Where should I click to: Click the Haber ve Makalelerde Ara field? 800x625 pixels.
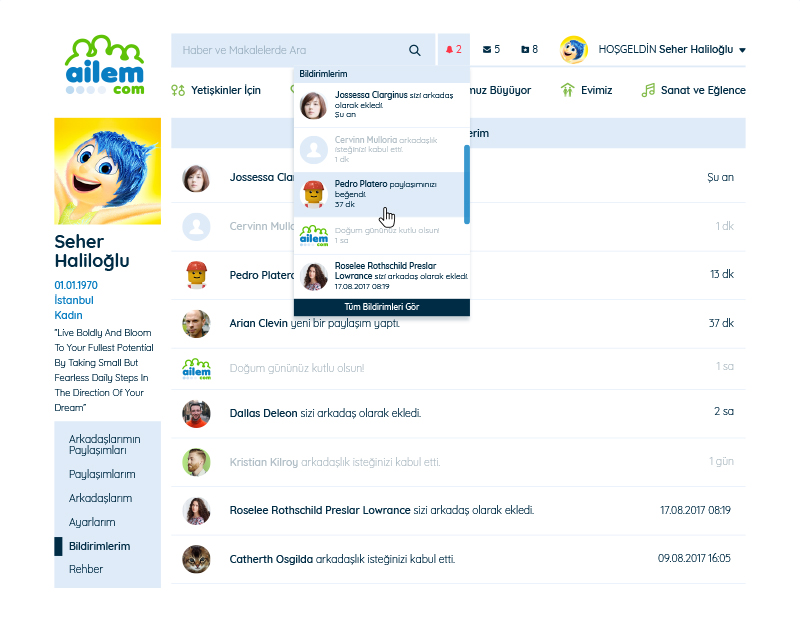pos(285,50)
